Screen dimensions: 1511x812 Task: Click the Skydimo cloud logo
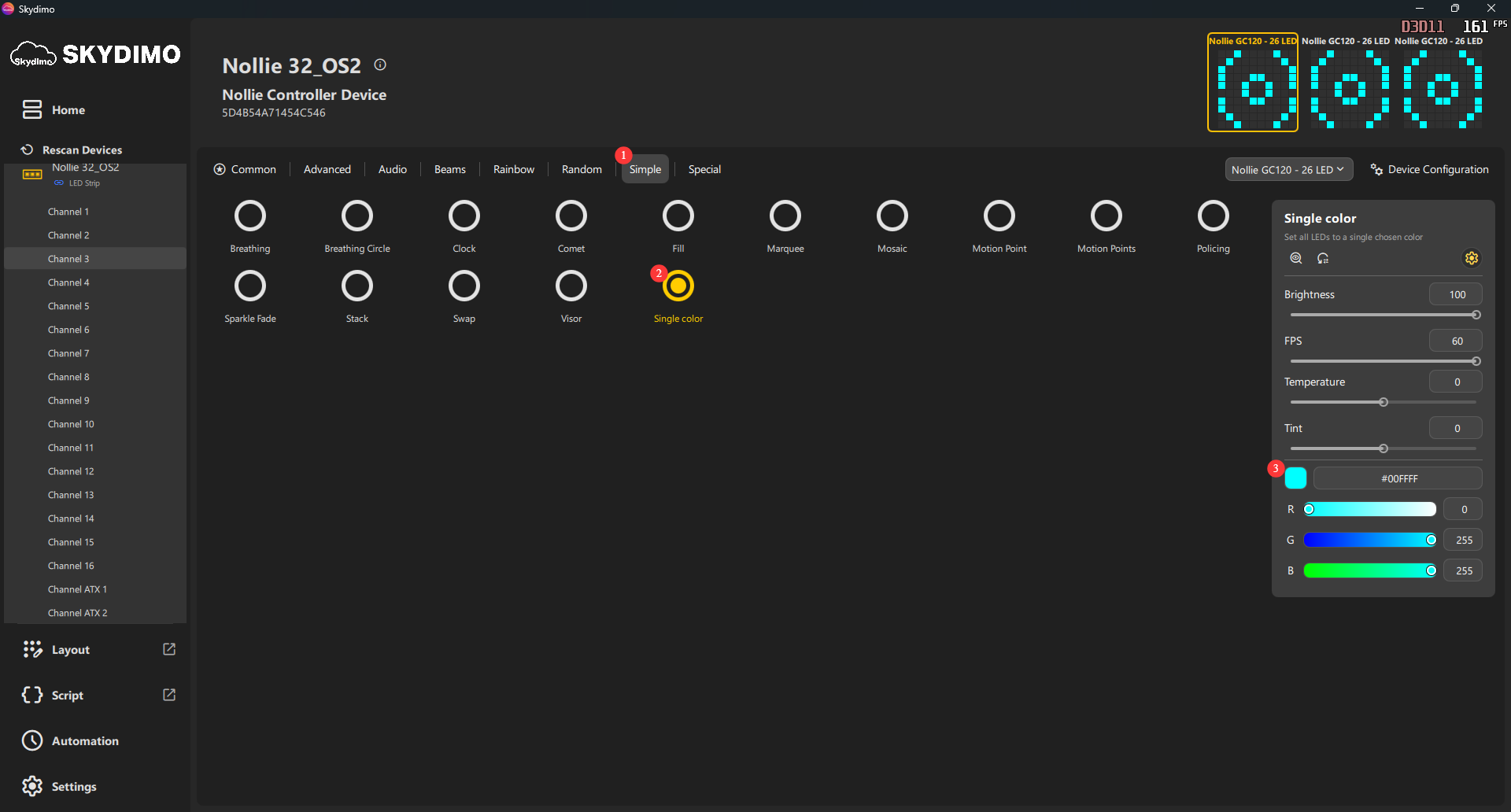point(33,54)
